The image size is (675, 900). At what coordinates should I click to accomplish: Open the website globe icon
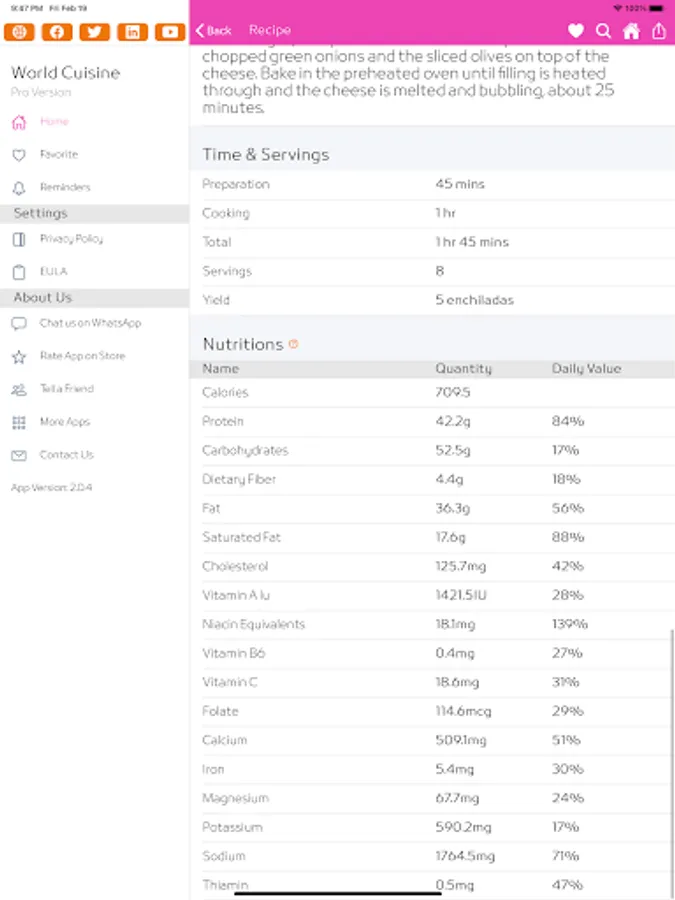pyautogui.click(x=19, y=32)
